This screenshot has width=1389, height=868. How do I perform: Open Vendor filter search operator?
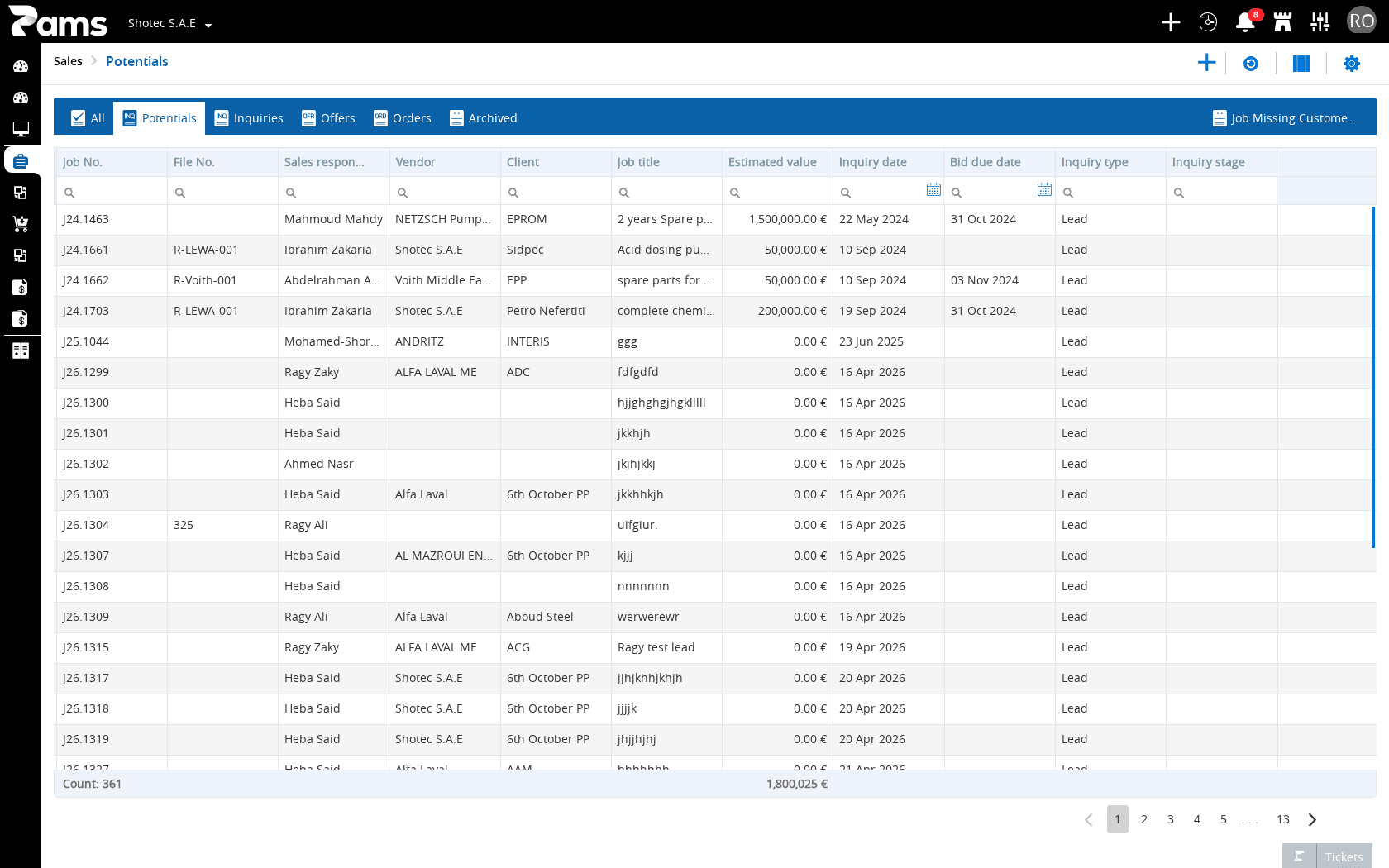click(x=403, y=193)
